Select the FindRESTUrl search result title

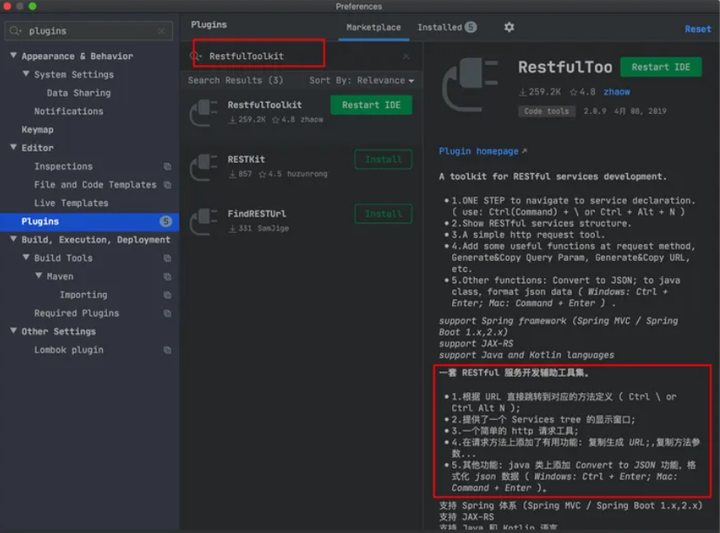(257, 213)
